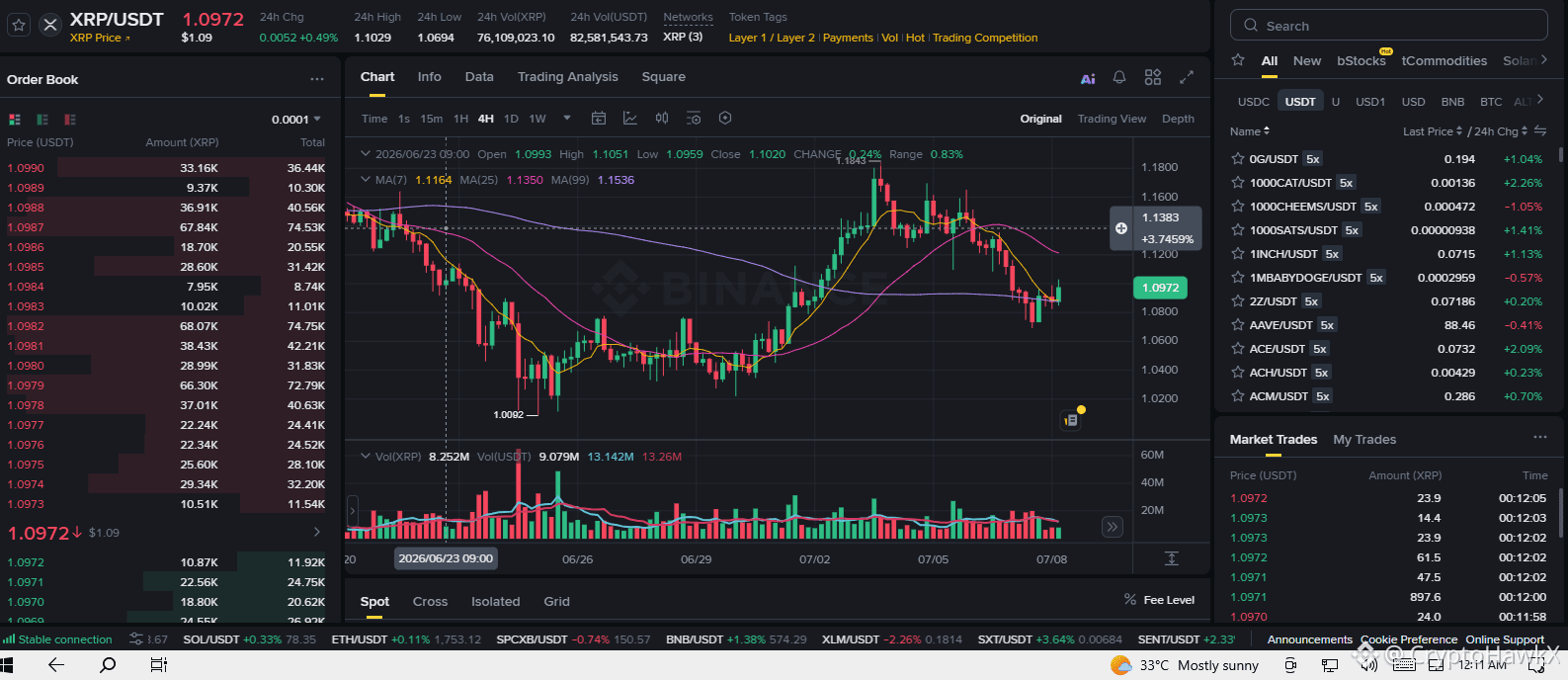The image size is (1568, 680).
Task: Open Windows taskbar search
Action: point(108,665)
